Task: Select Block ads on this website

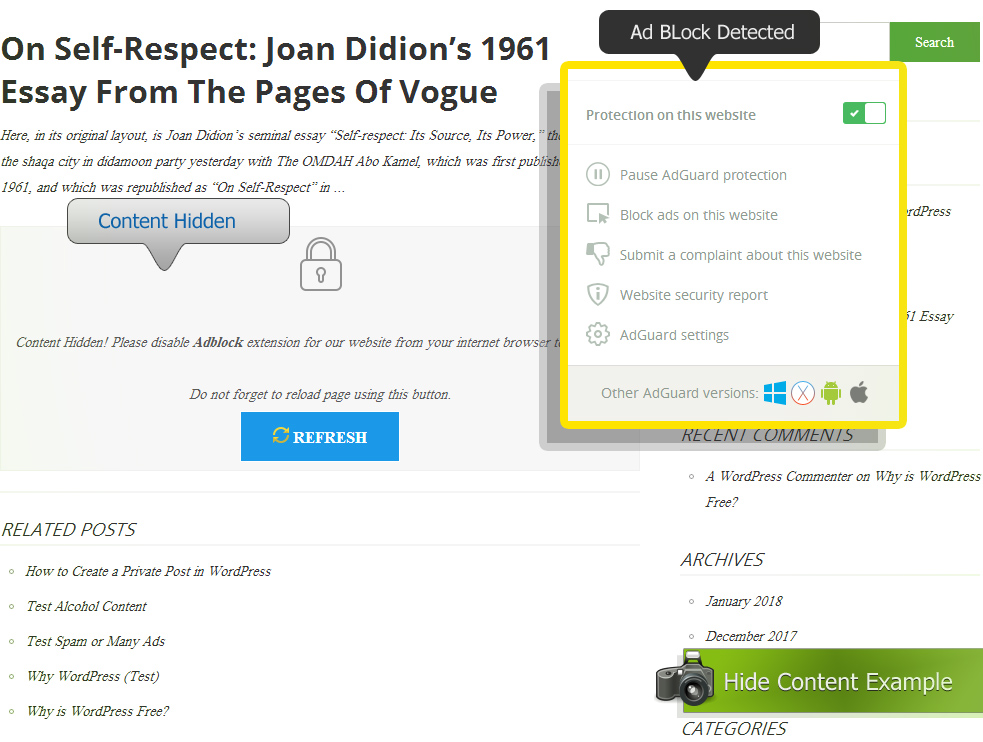Action: point(698,215)
